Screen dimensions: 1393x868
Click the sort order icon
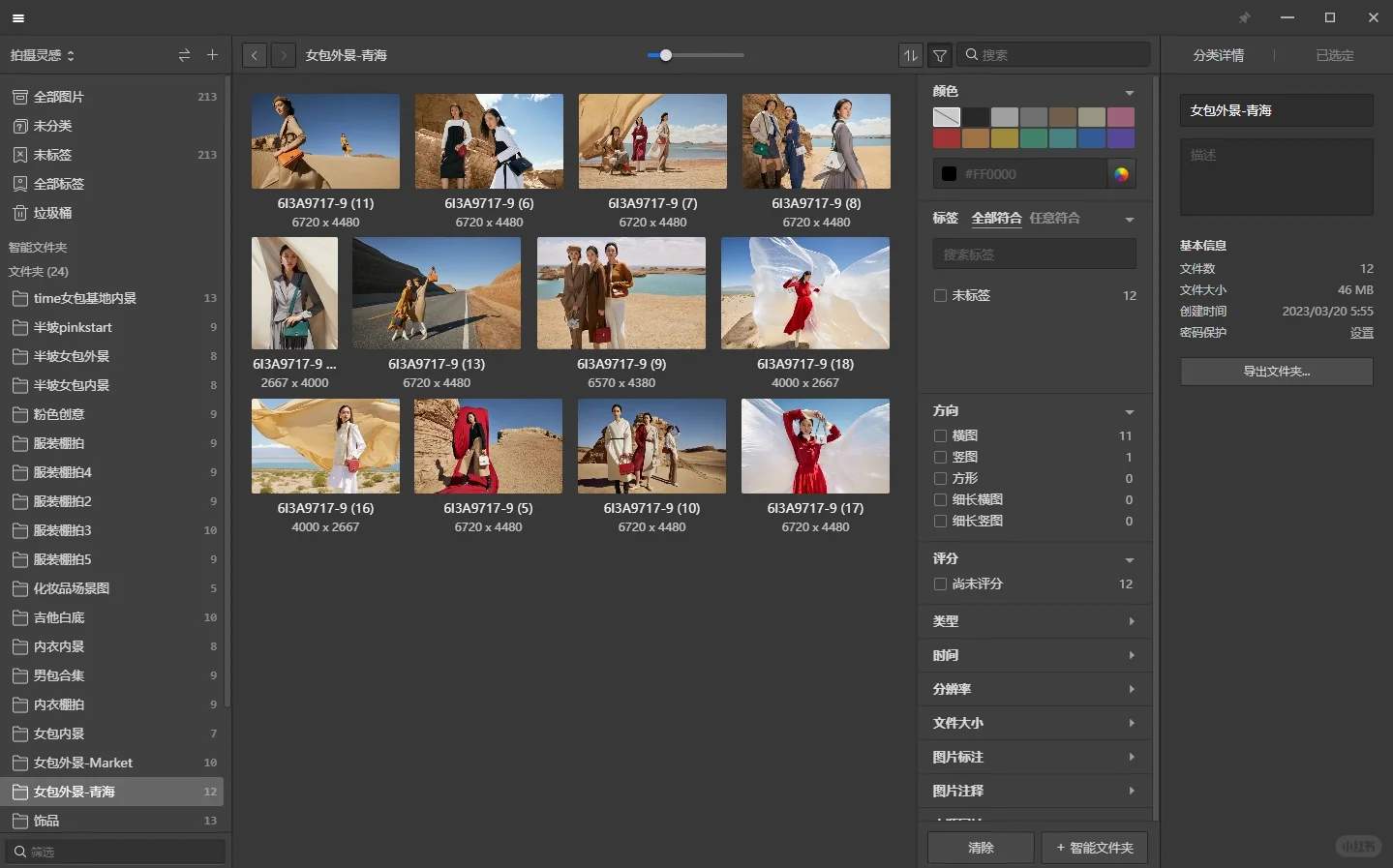(x=910, y=55)
